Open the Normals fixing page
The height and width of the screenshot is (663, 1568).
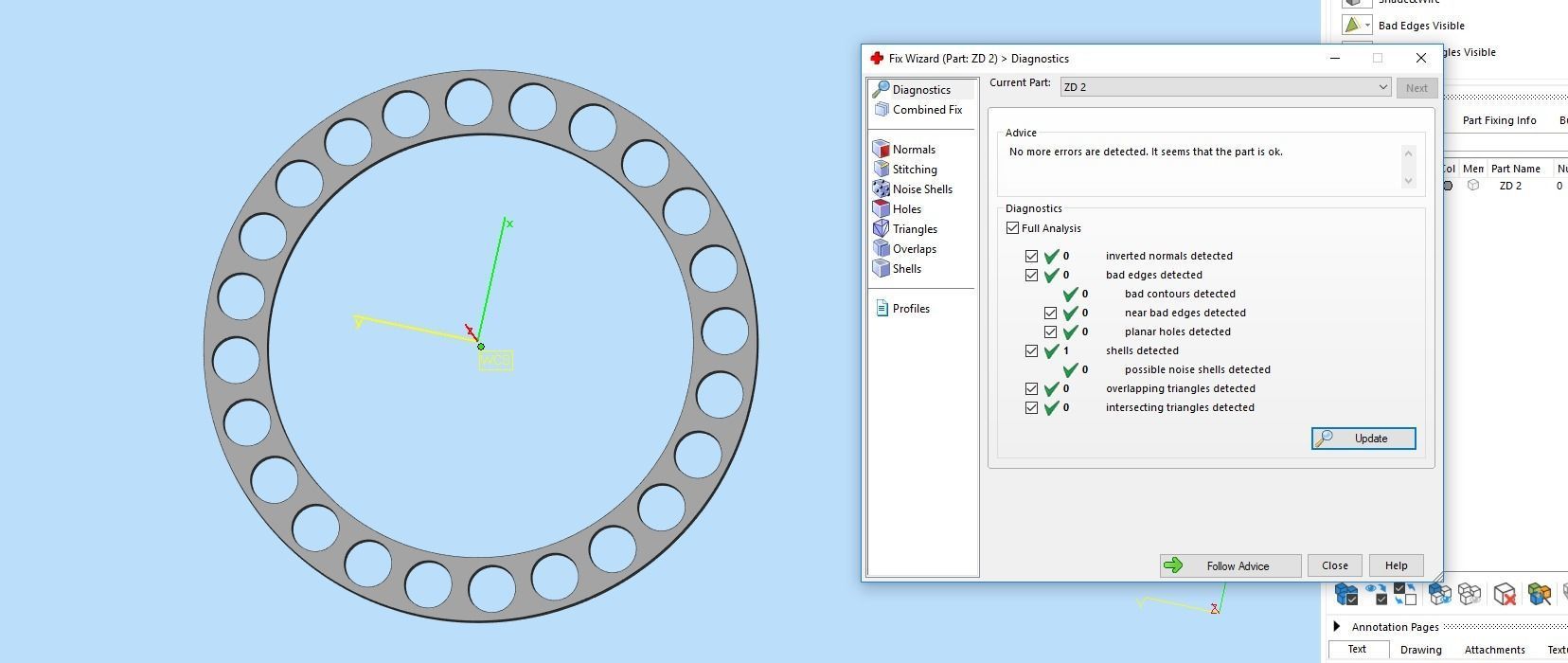[905, 150]
